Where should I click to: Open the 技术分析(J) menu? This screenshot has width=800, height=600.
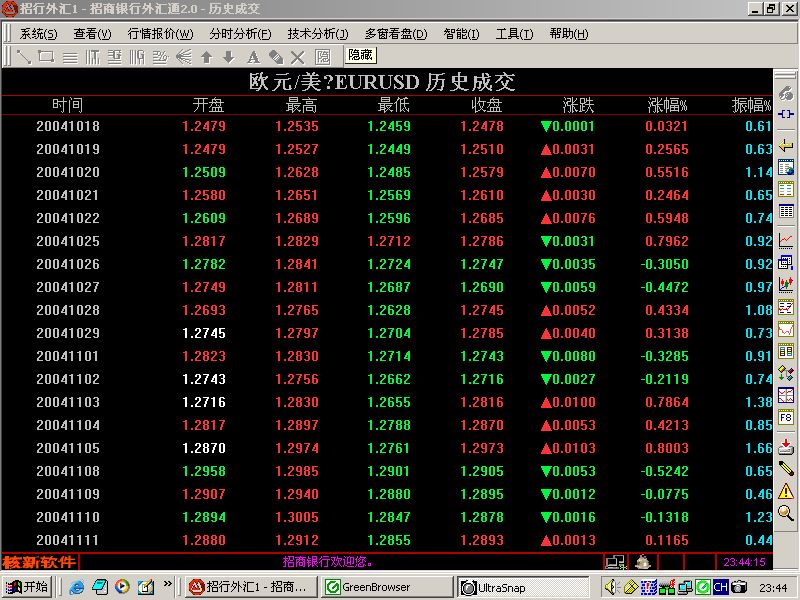318,34
